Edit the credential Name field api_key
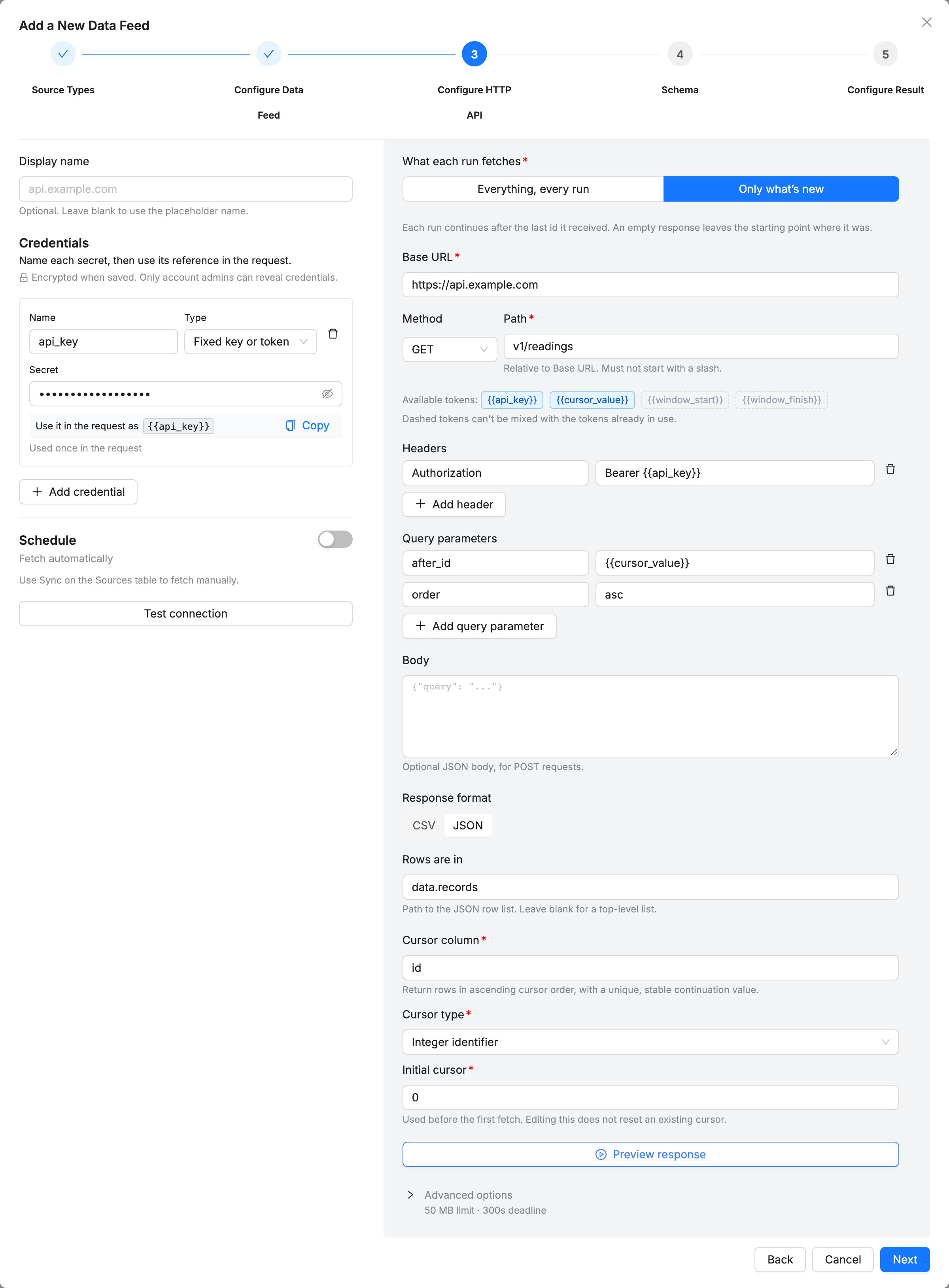This screenshot has width=949, height=1288. (104, 342)
